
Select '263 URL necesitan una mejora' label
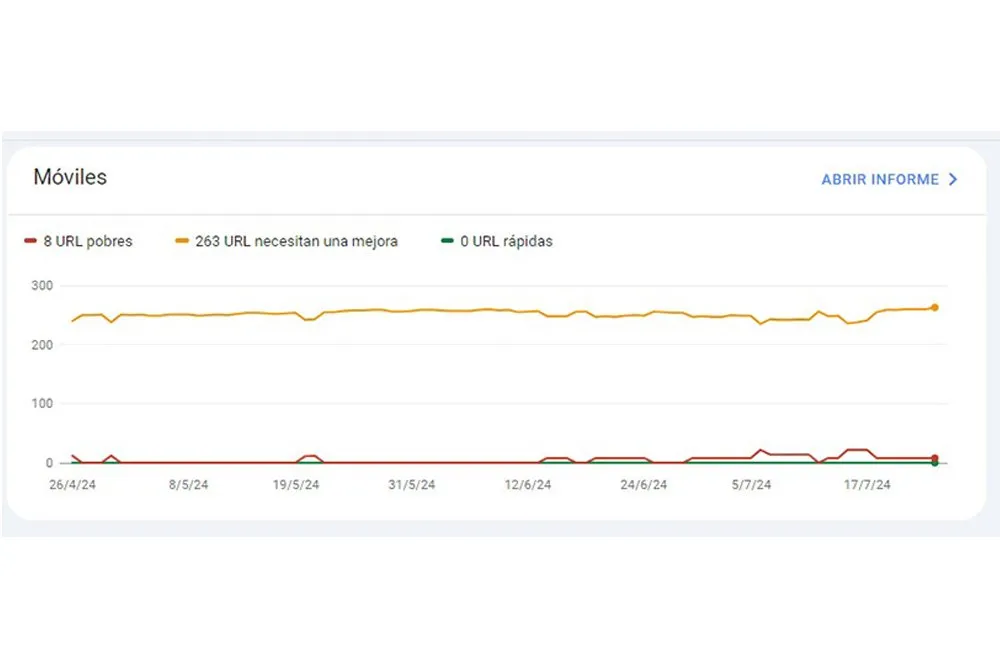pyautogui.click(x=297, y=241)
